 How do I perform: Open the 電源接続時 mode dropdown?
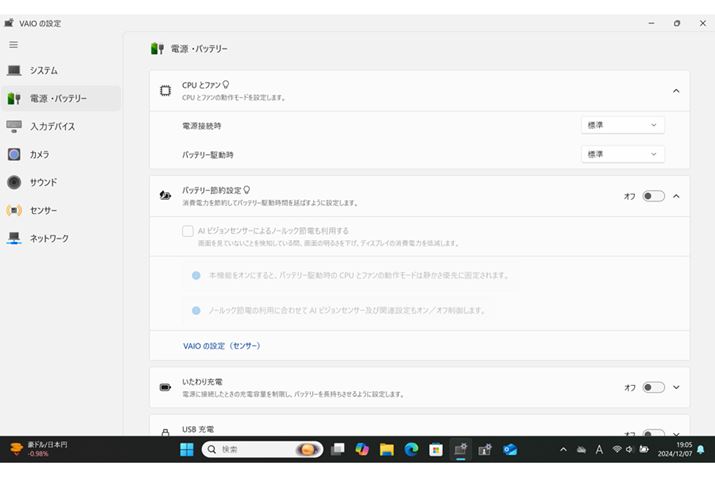click(x=622, y=125)
